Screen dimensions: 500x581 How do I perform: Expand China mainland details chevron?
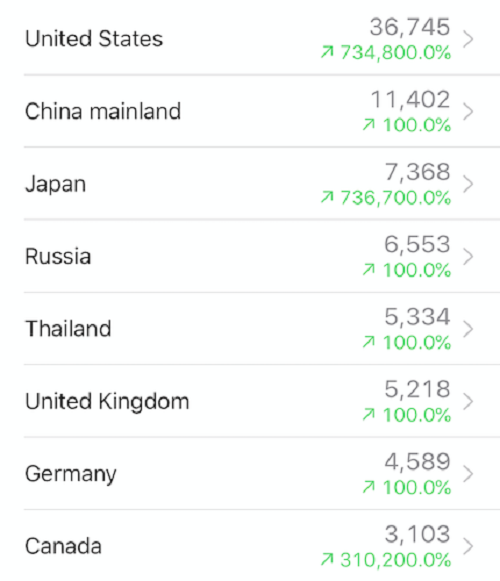pos(468,112)
